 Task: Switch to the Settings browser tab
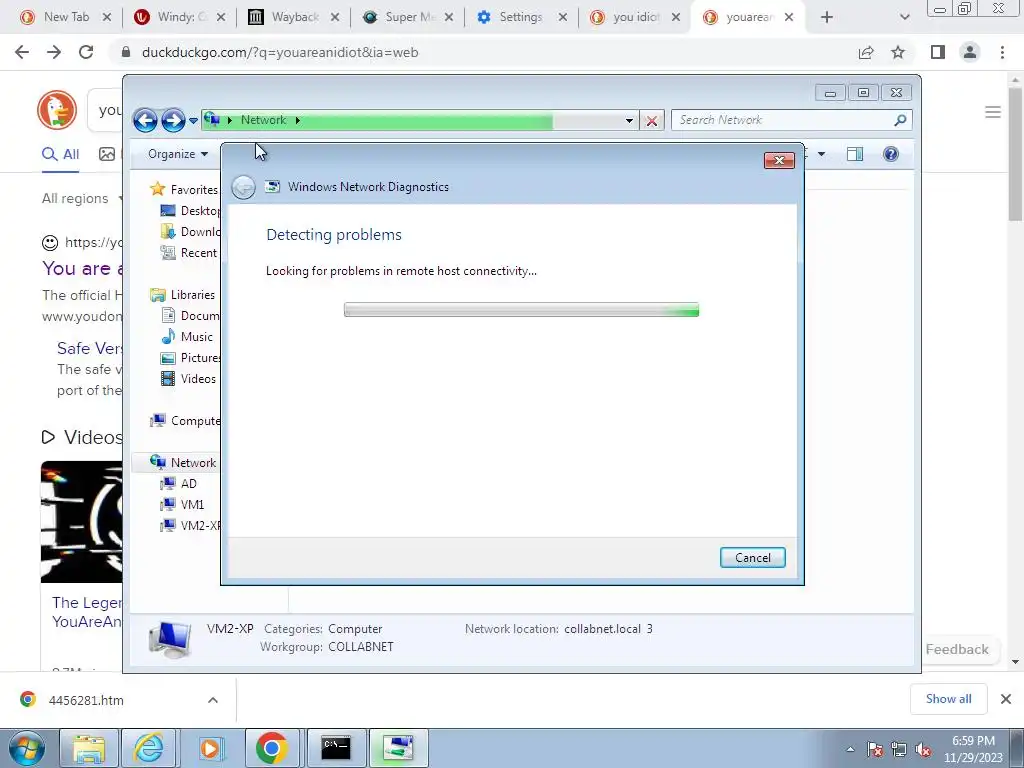[520, 17]
